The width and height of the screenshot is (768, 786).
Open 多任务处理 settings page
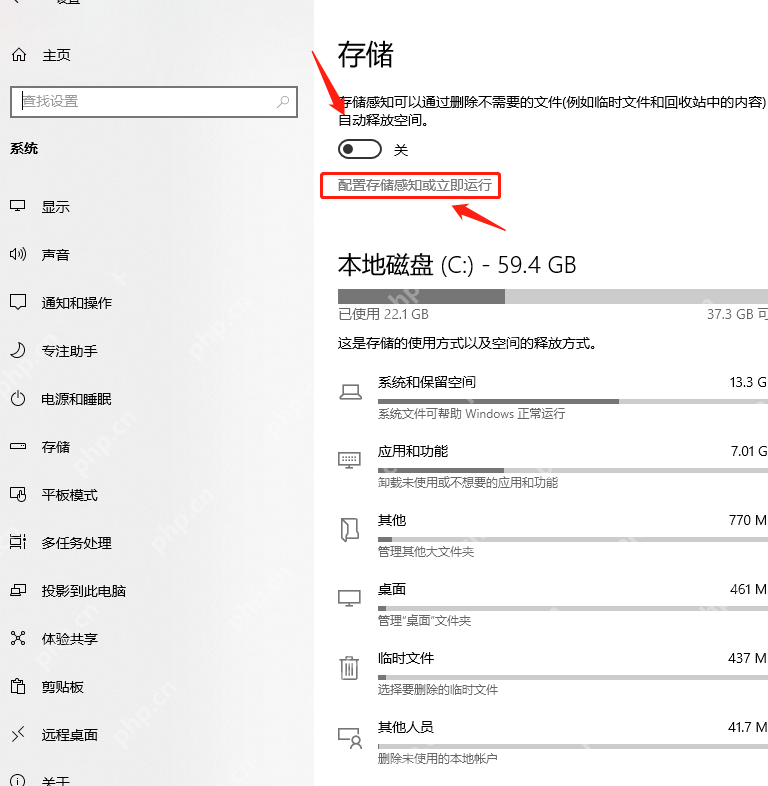[x=77, y=543]
